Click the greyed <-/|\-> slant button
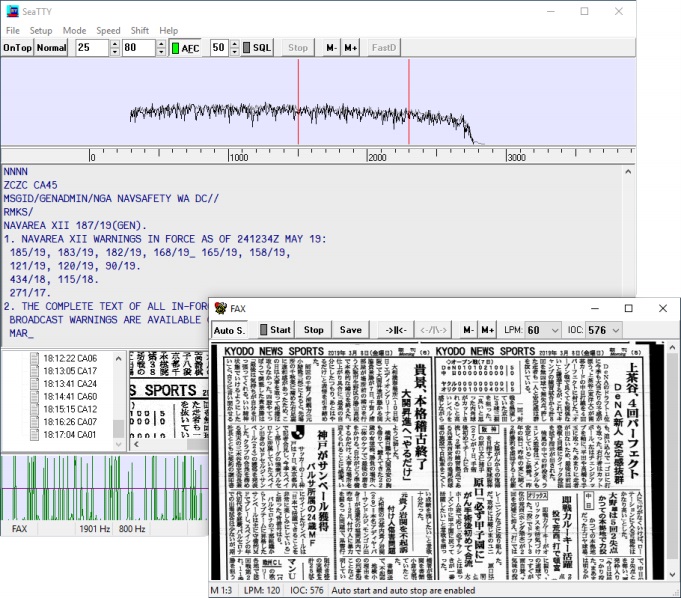Image resolution: width=681 pixels, height=598 pixels. pos(433,330)
